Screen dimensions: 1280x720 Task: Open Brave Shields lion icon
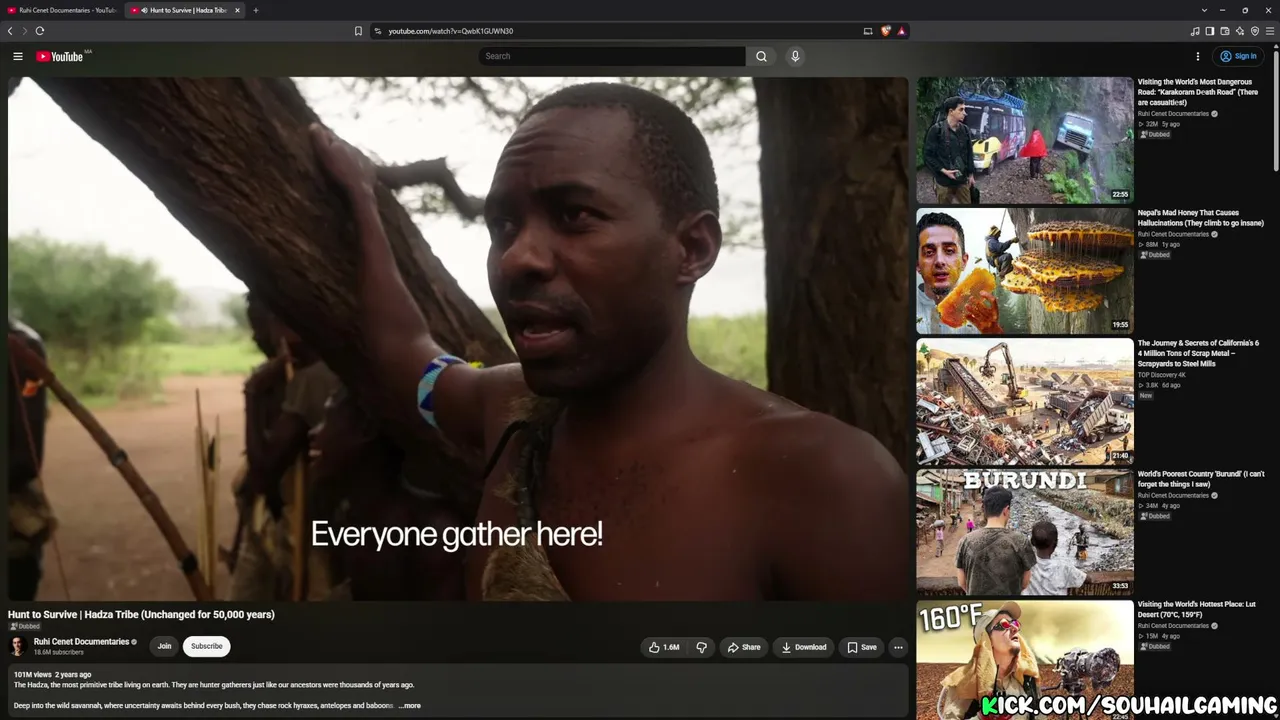point(885,31)
